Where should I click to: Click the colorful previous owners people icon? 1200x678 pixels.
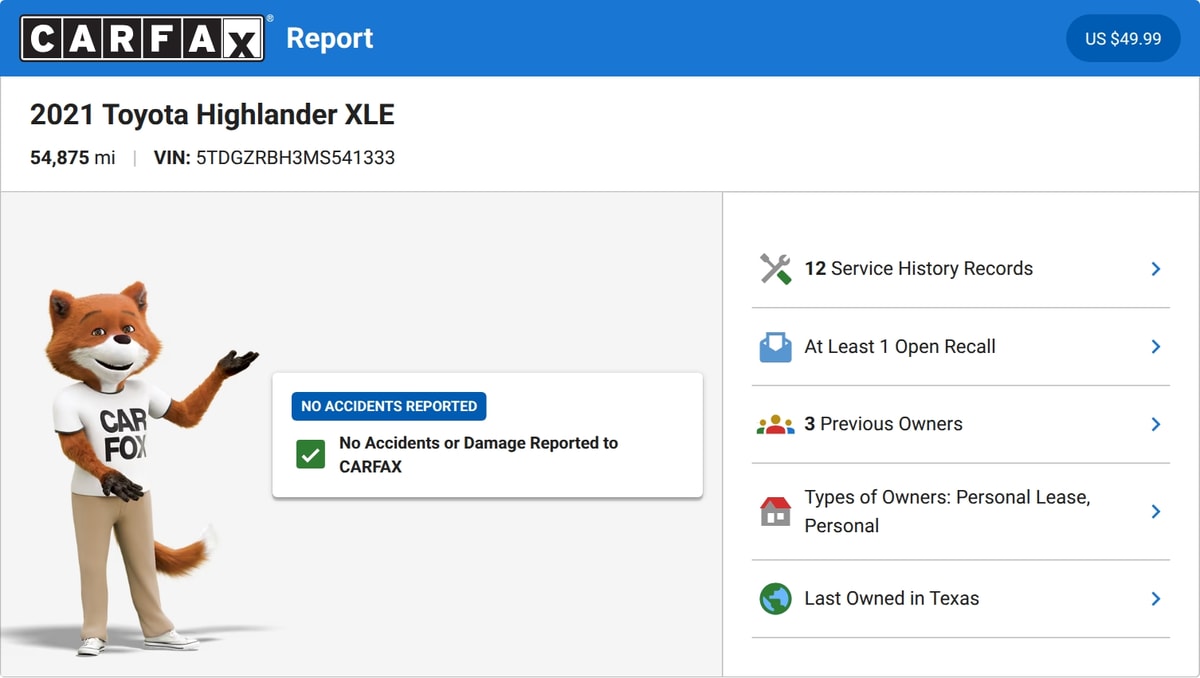coord(775,425)
